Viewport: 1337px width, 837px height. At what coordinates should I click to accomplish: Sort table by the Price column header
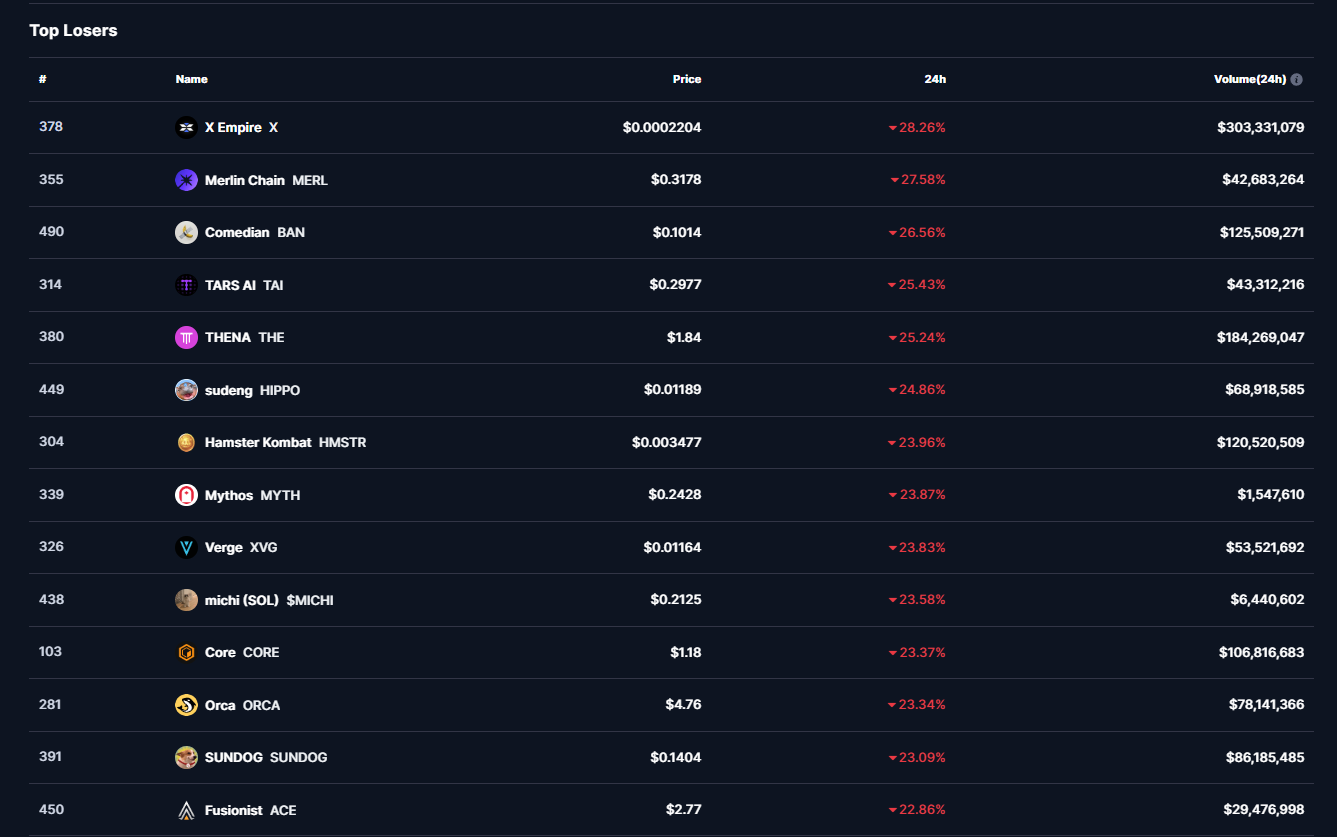(686, 79)
